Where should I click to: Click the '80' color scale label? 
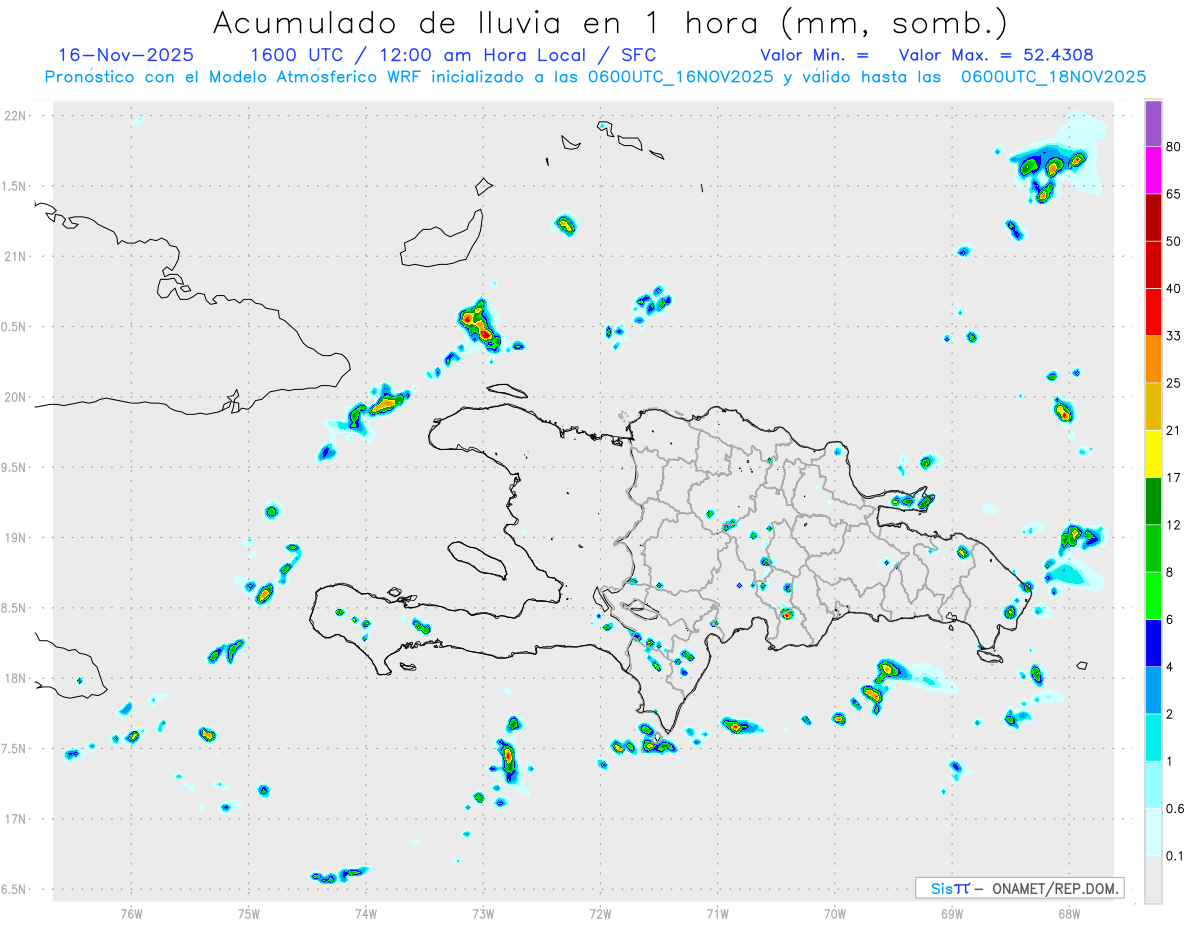coord(1174,147)
